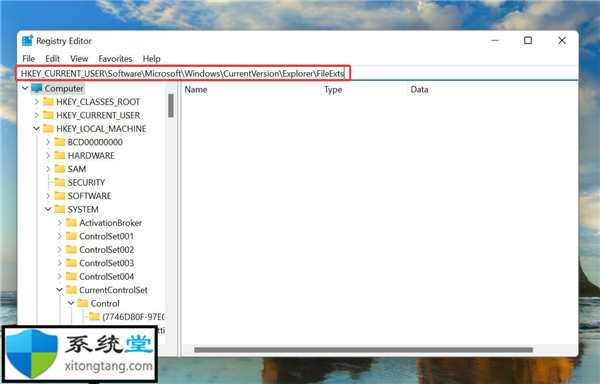Select the ControlSet002 key

pyautogui.click(x=106, y=249)
